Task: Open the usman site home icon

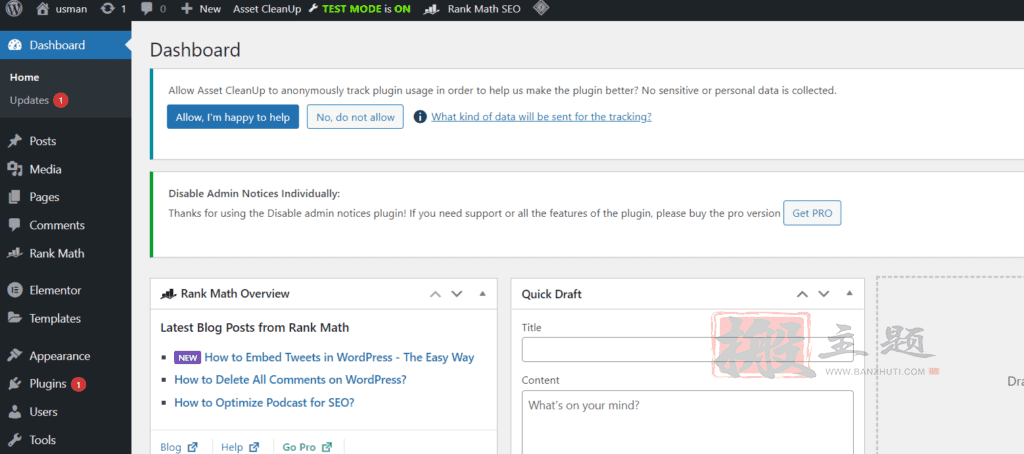Action: tap(43, 9)
